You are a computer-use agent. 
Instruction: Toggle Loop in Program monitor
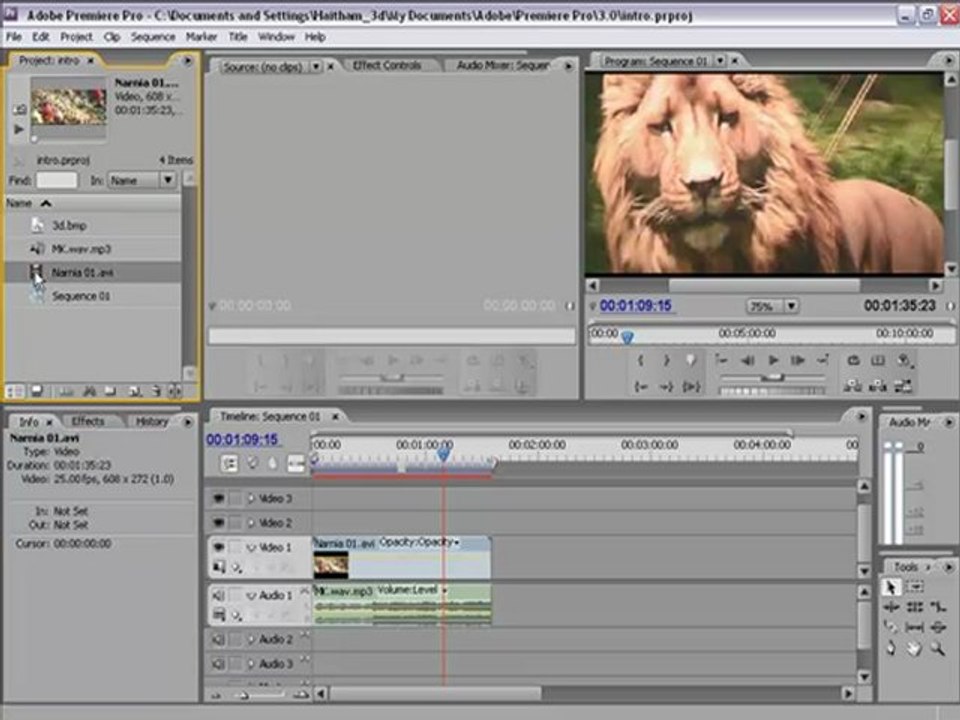click(x=853, y=361)
